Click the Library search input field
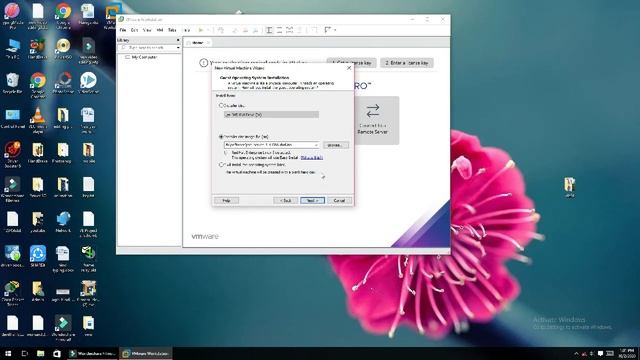The image size is (640, 360). [148, 48]
